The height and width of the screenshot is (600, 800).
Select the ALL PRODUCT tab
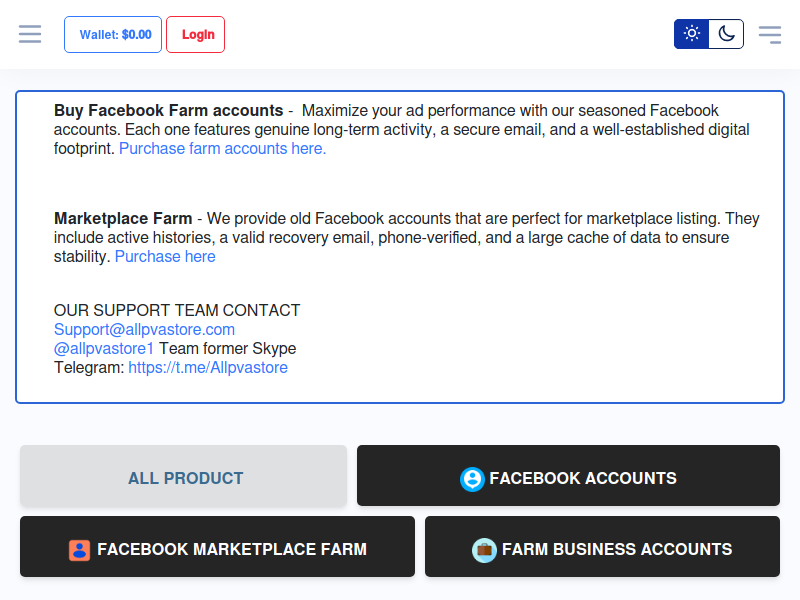[184, 478]
